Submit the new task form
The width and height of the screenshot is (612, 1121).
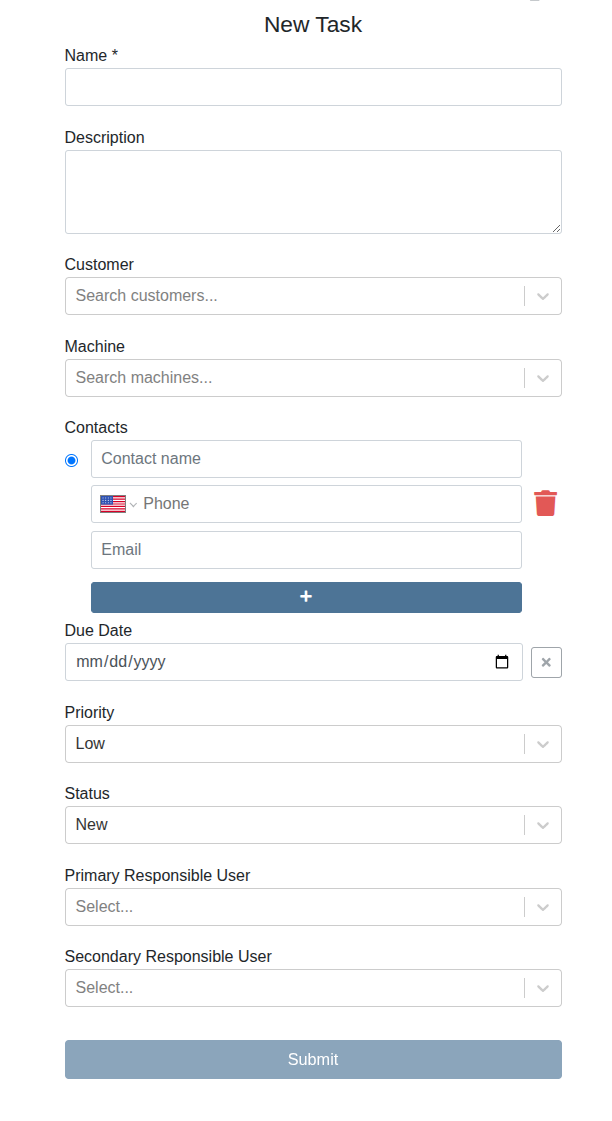click(313, 1060)
